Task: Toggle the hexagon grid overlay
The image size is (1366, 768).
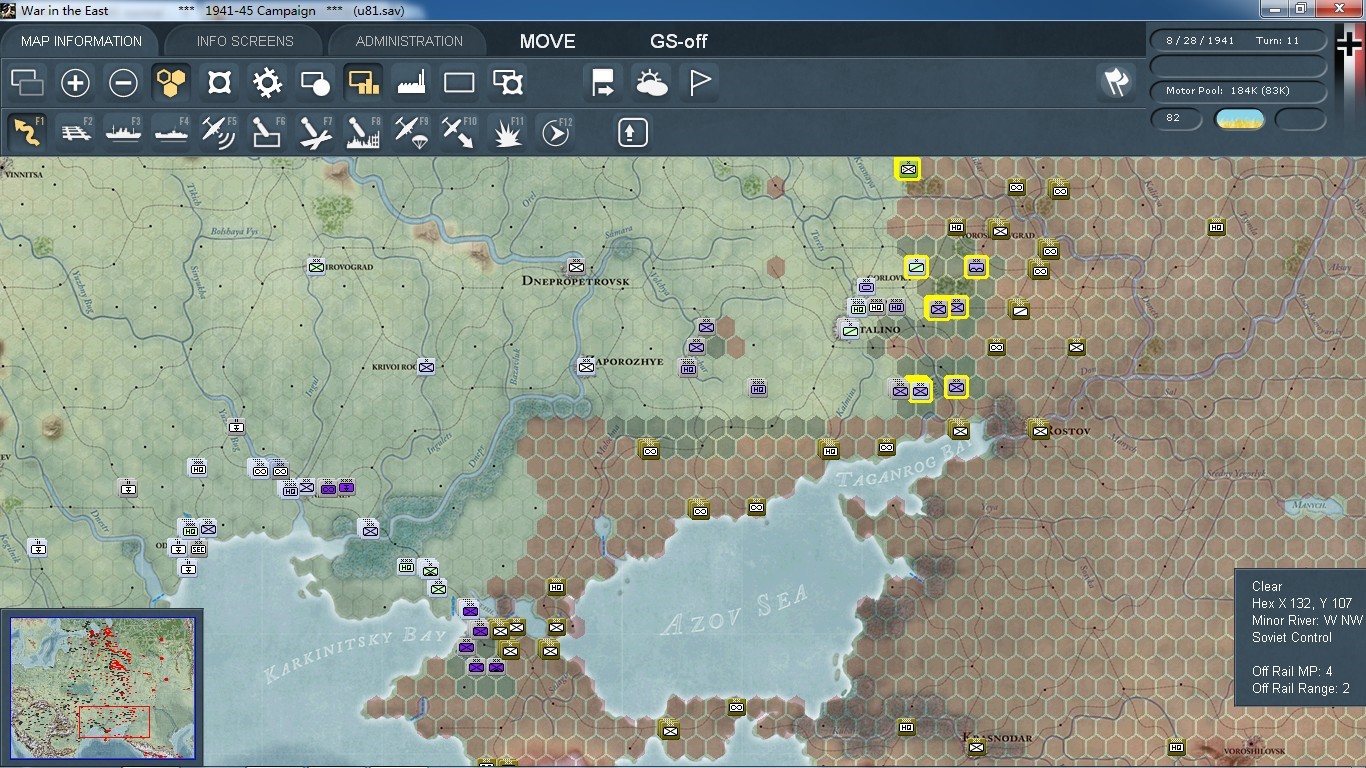Action: [171, 83]
